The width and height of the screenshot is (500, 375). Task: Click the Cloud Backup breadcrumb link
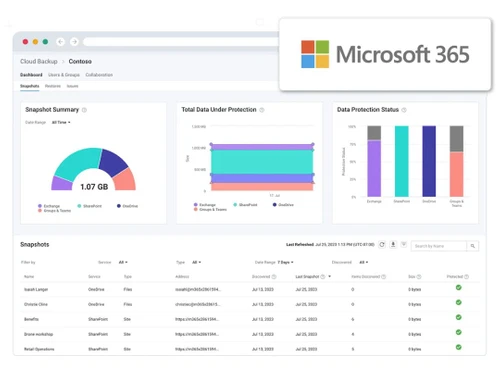point(39,62)
